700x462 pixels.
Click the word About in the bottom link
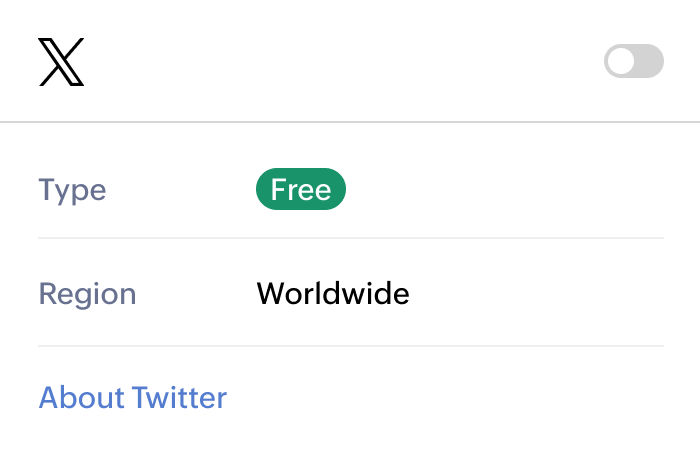82,397
